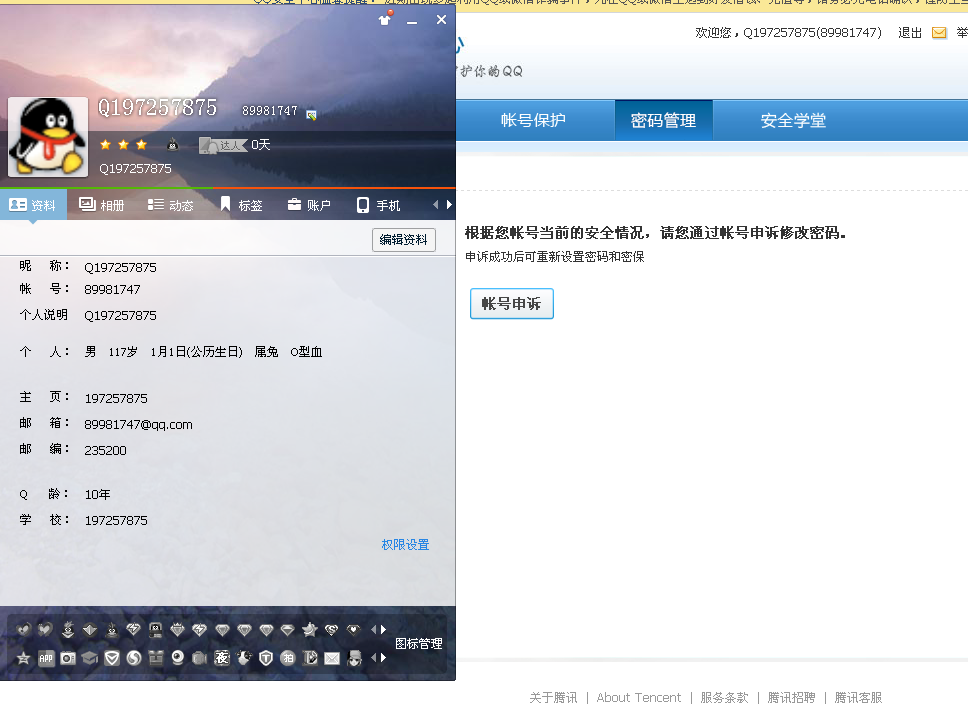Open the 标签 tags tab

pos(241,205)
